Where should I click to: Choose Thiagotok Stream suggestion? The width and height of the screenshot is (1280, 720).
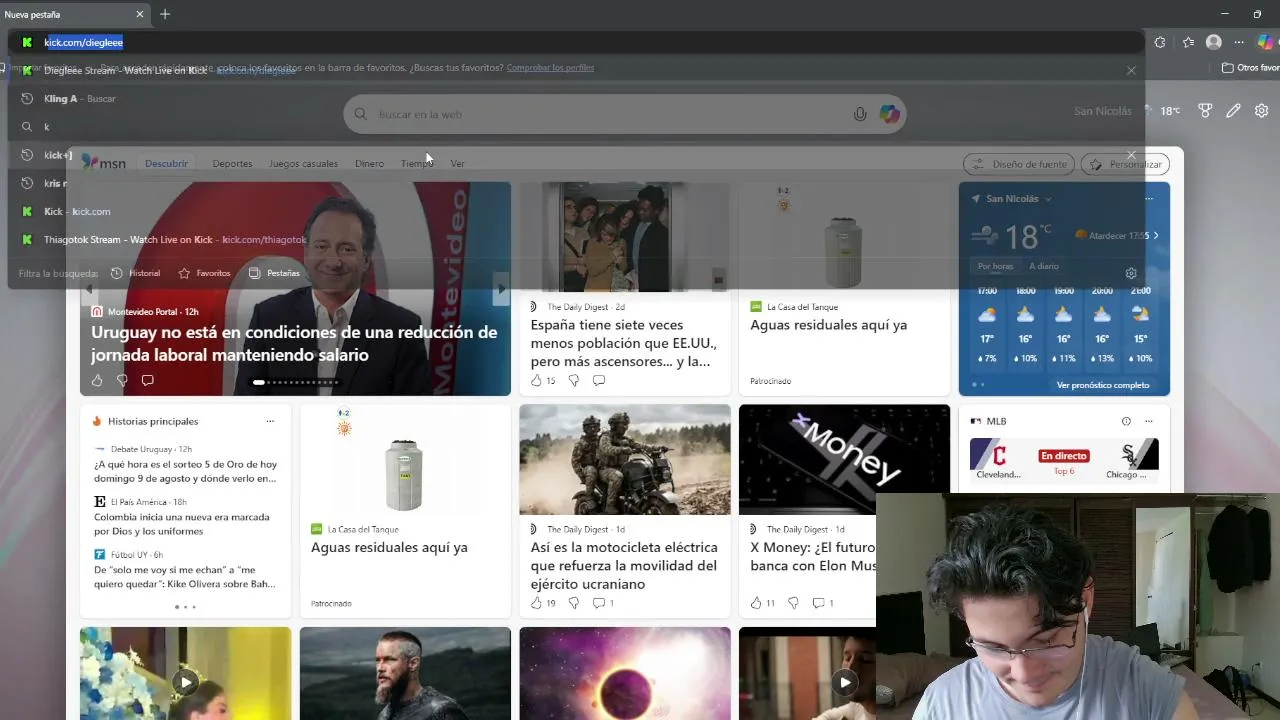click(x=575, y=240)
